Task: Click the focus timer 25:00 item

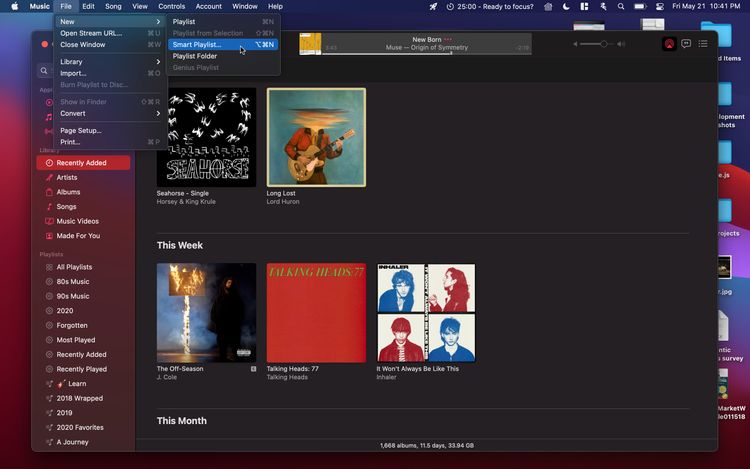Action: pos(490,6)
